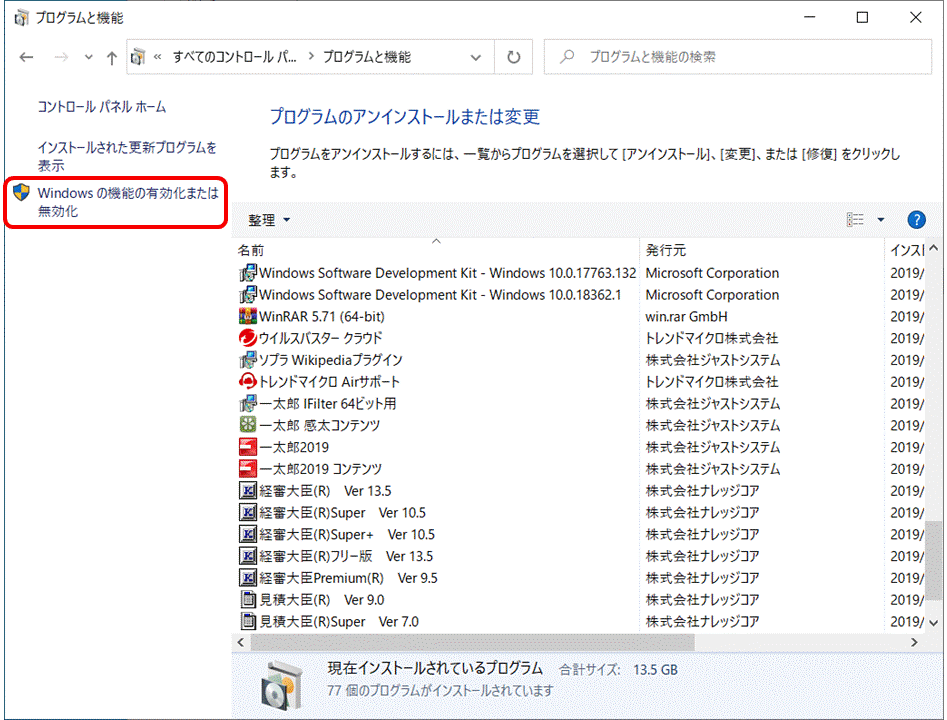Click the horizontal scrollbar thumb
The height and width of the screenshot is (720, 947).
473,642
